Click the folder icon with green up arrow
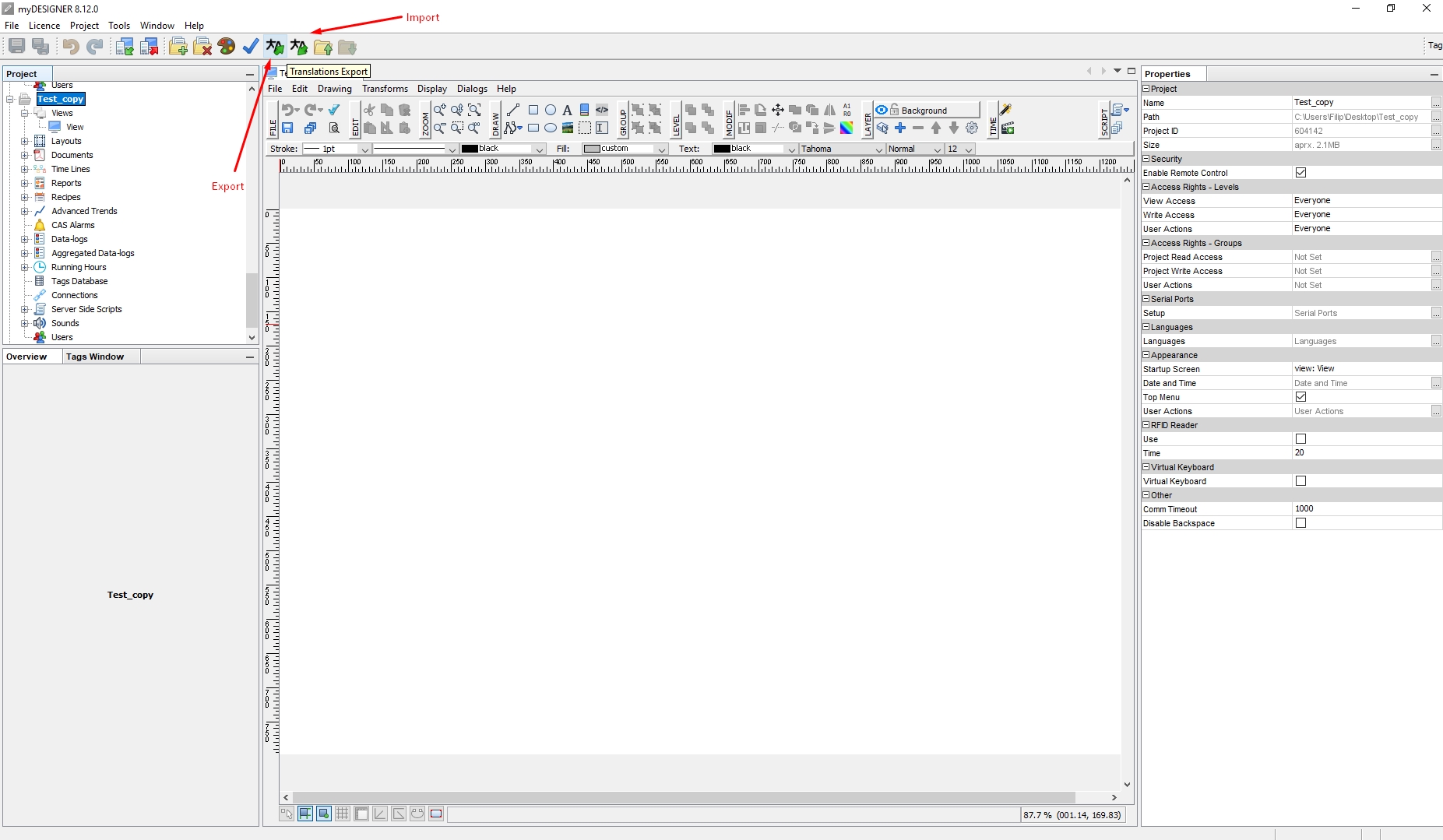The image size is (1443, 840). 323,47
